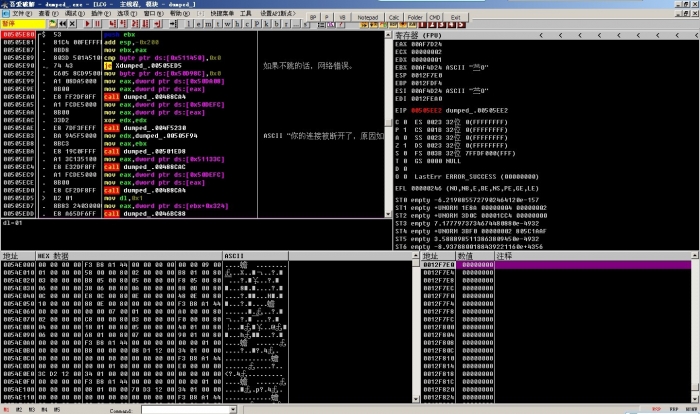The width and height of the screenshot is (700, 414).
Task: Open Folder button in toolbar
Action: click(415, 17)
